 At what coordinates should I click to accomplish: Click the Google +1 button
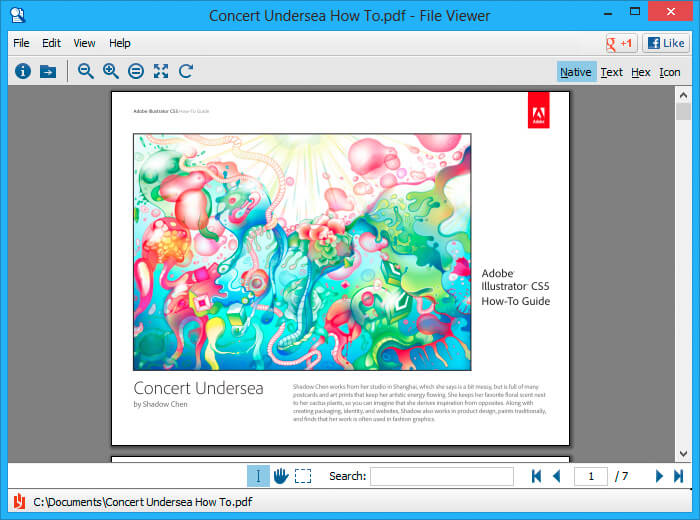pos(621,43)
